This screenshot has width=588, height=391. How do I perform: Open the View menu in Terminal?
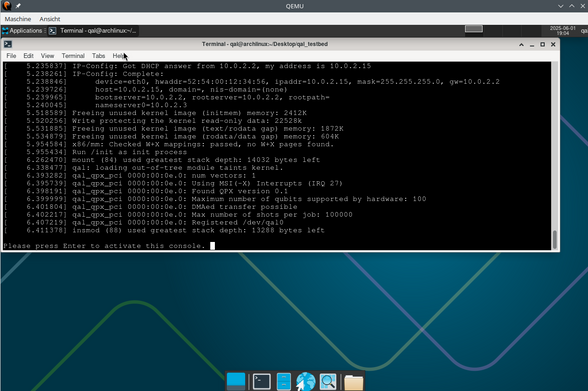point(47,56)
